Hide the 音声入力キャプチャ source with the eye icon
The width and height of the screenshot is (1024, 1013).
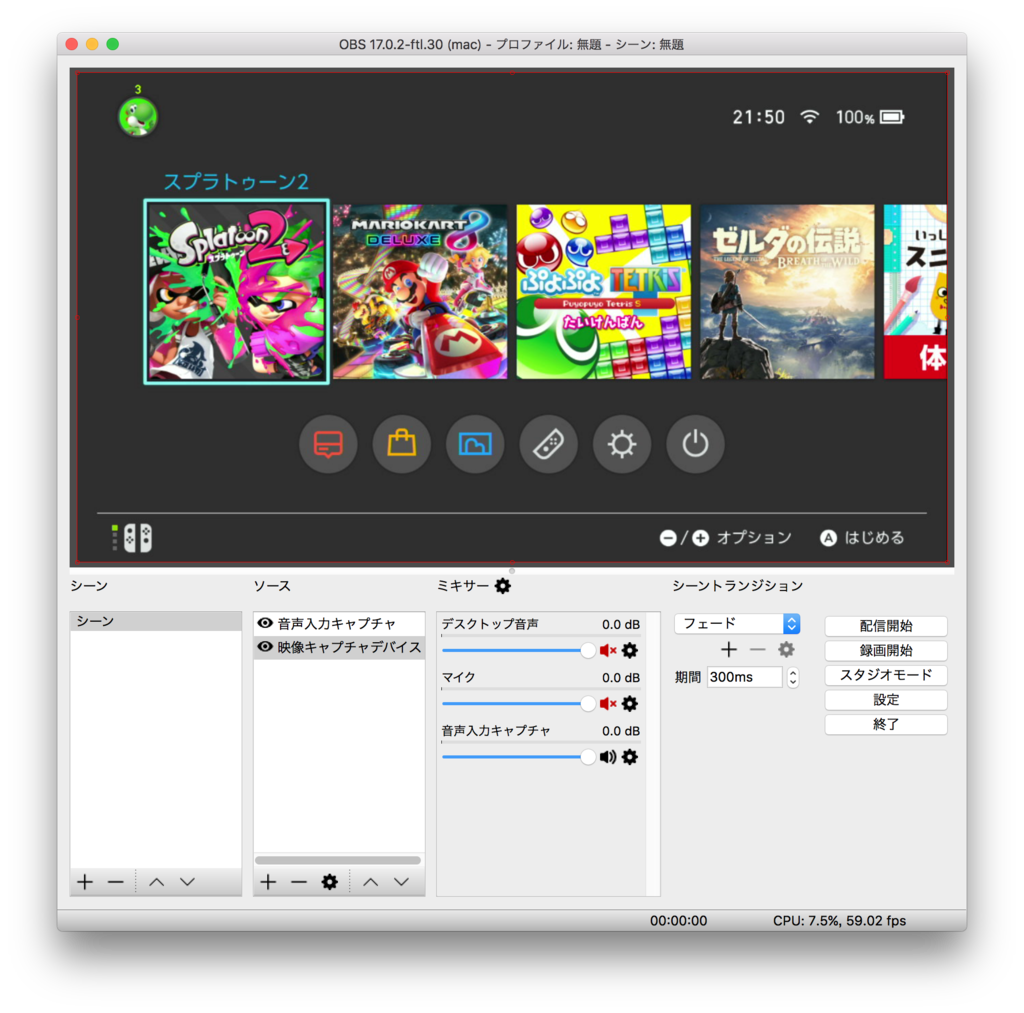click(x=264, y=623)
